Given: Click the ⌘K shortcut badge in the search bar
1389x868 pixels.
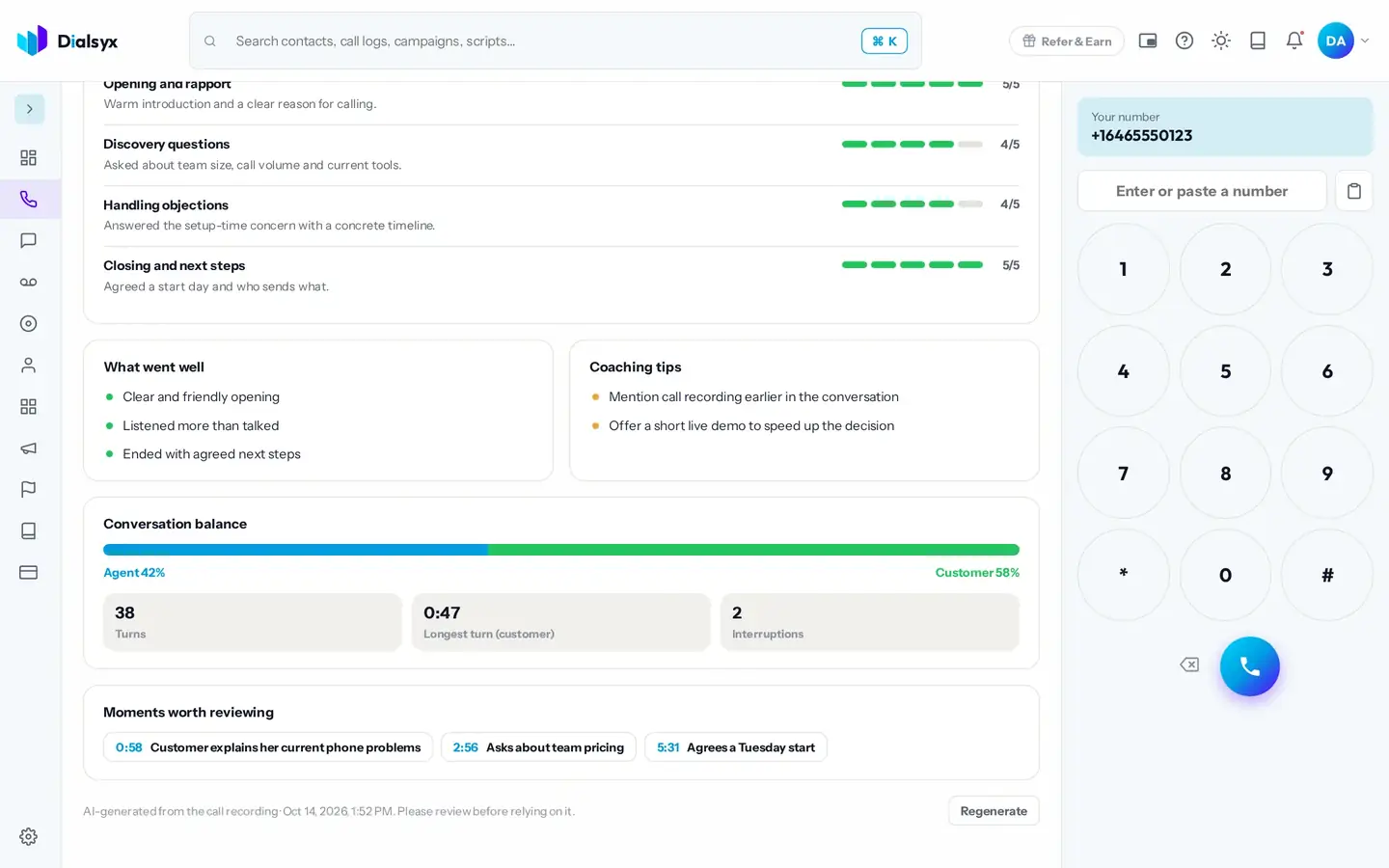Looking at the screenshot, I should (x=884, y=41).
